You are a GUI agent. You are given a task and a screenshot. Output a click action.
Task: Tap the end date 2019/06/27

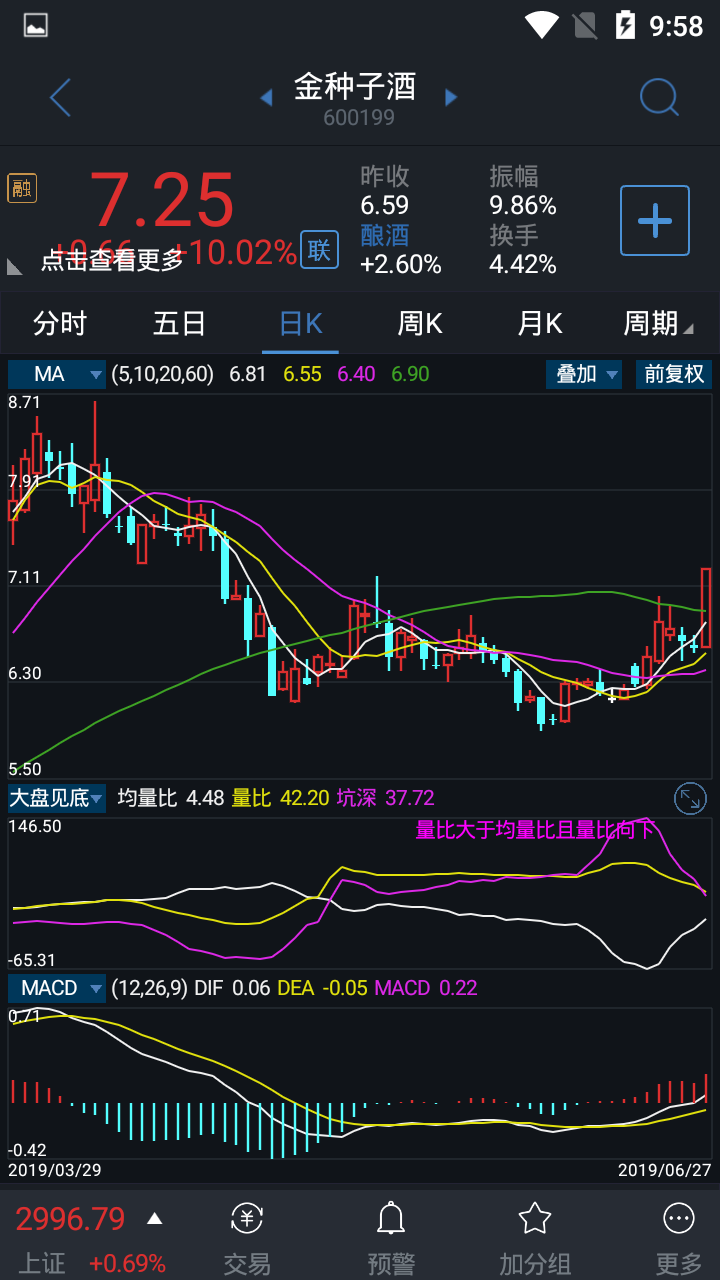664,1170
